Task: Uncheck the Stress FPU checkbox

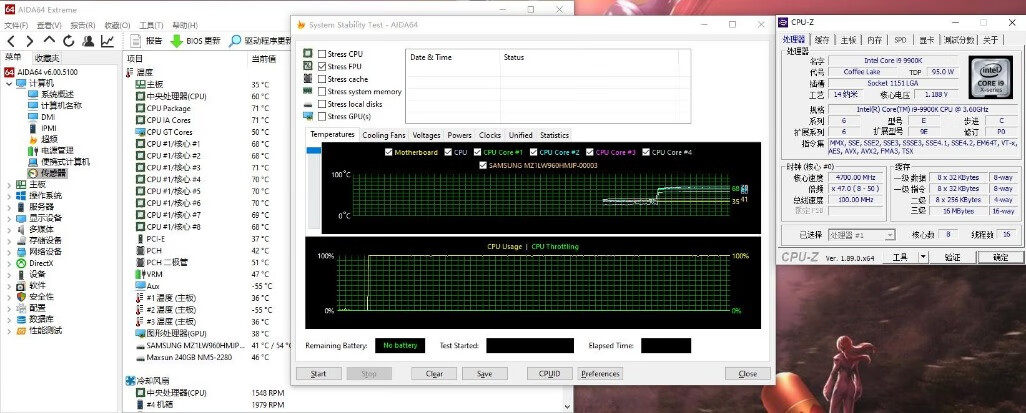Action: click(x=322, y=66)
